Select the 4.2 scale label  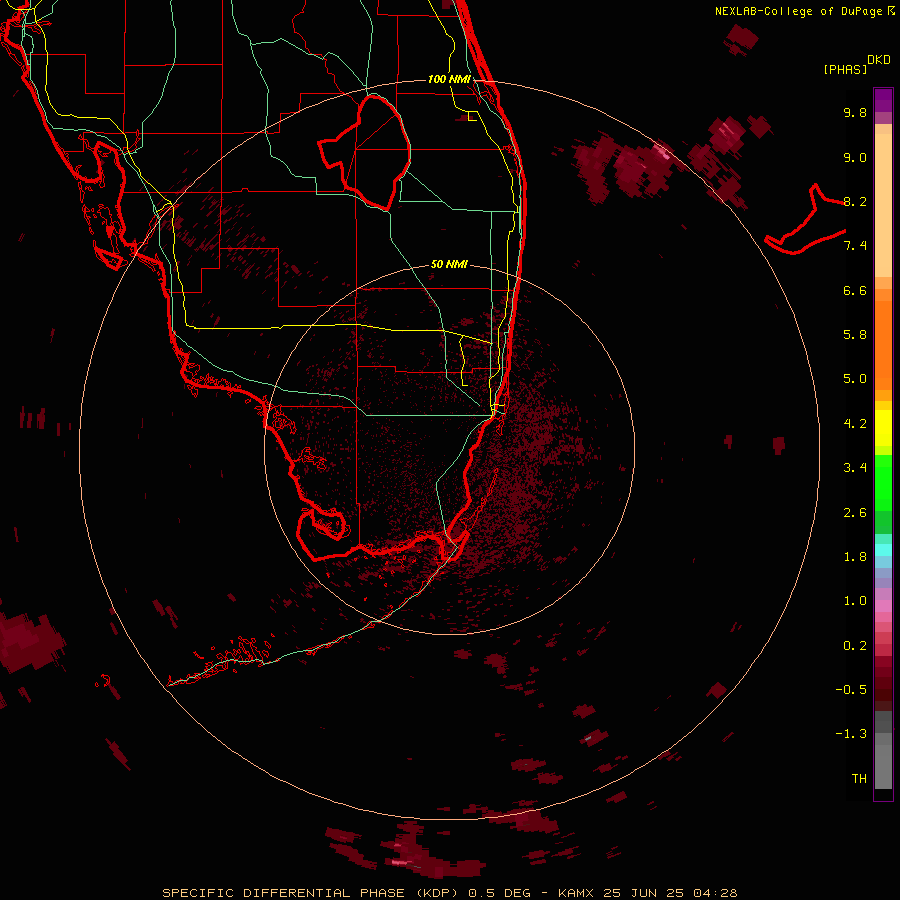click(x=855, y=424)
